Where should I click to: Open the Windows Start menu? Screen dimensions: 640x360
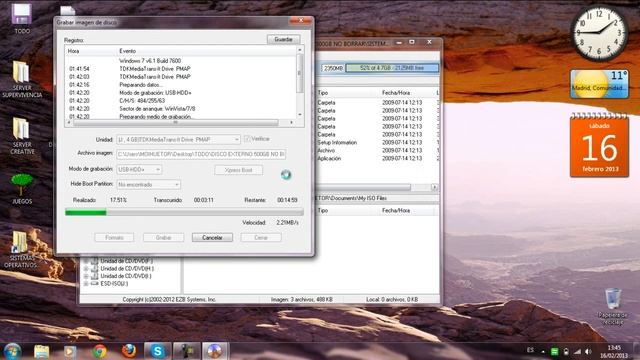tap(12, 351)
